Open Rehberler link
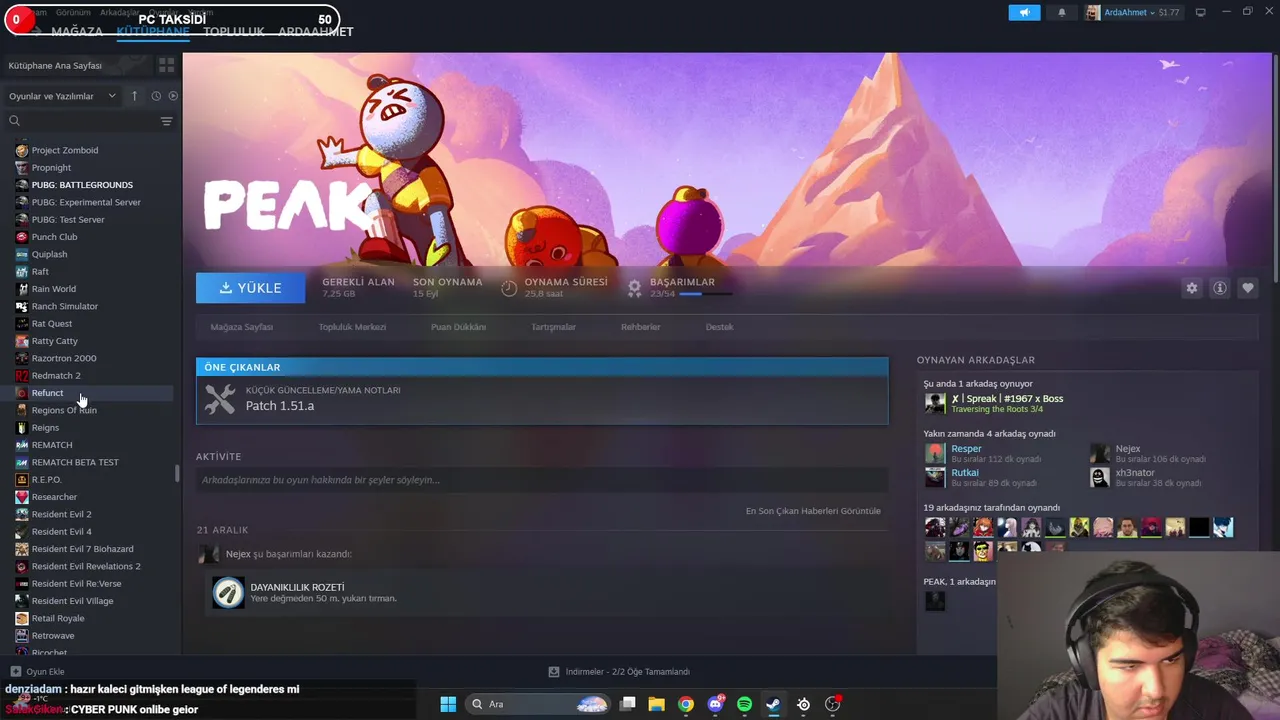The width and height of the screenshot is (1280, 720). click(x=640, y=327)
